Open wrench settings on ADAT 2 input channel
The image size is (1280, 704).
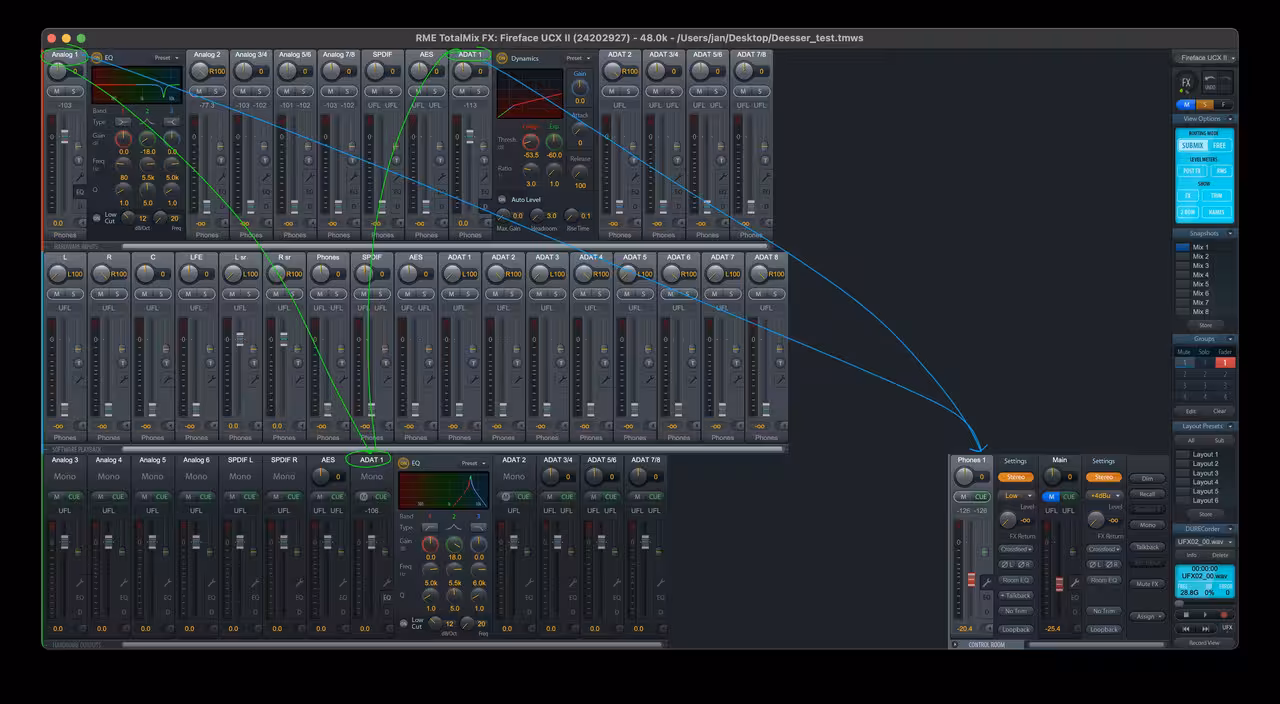pyautogui.click(x=635, y=176)
